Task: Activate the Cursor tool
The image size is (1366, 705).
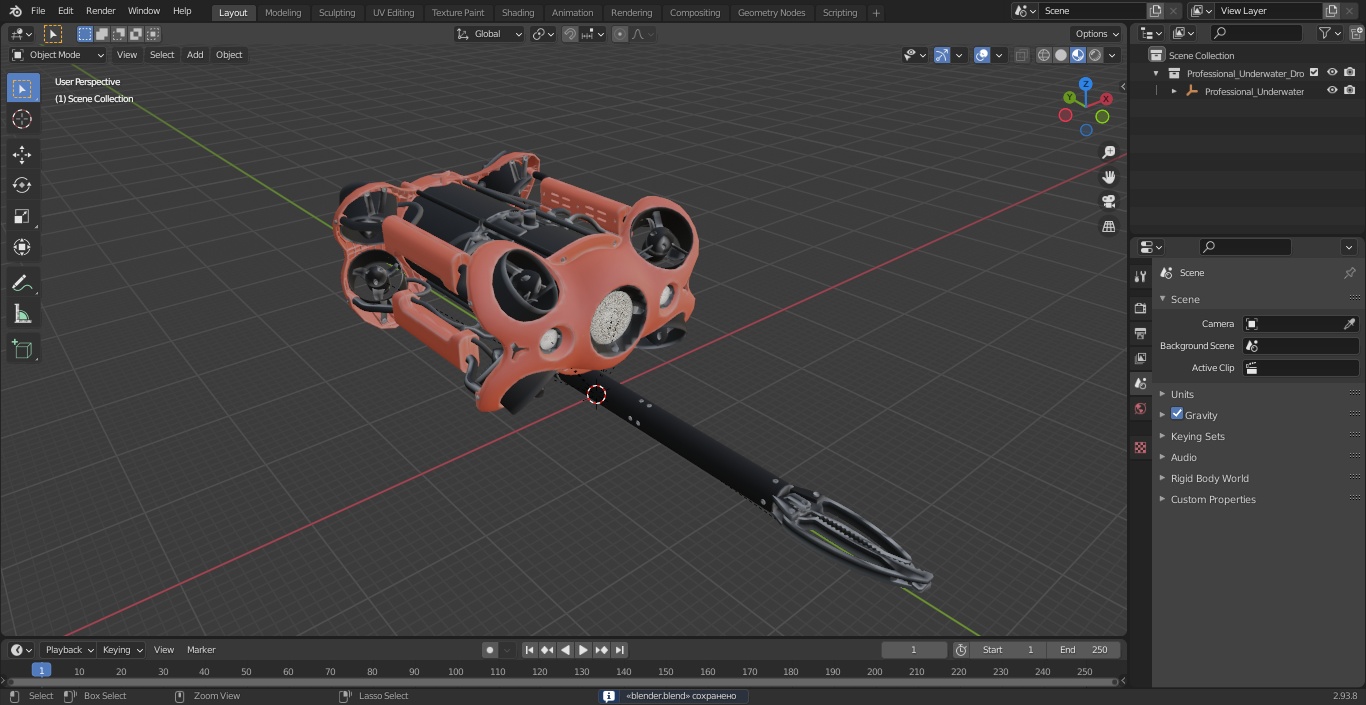Action: 22,119
